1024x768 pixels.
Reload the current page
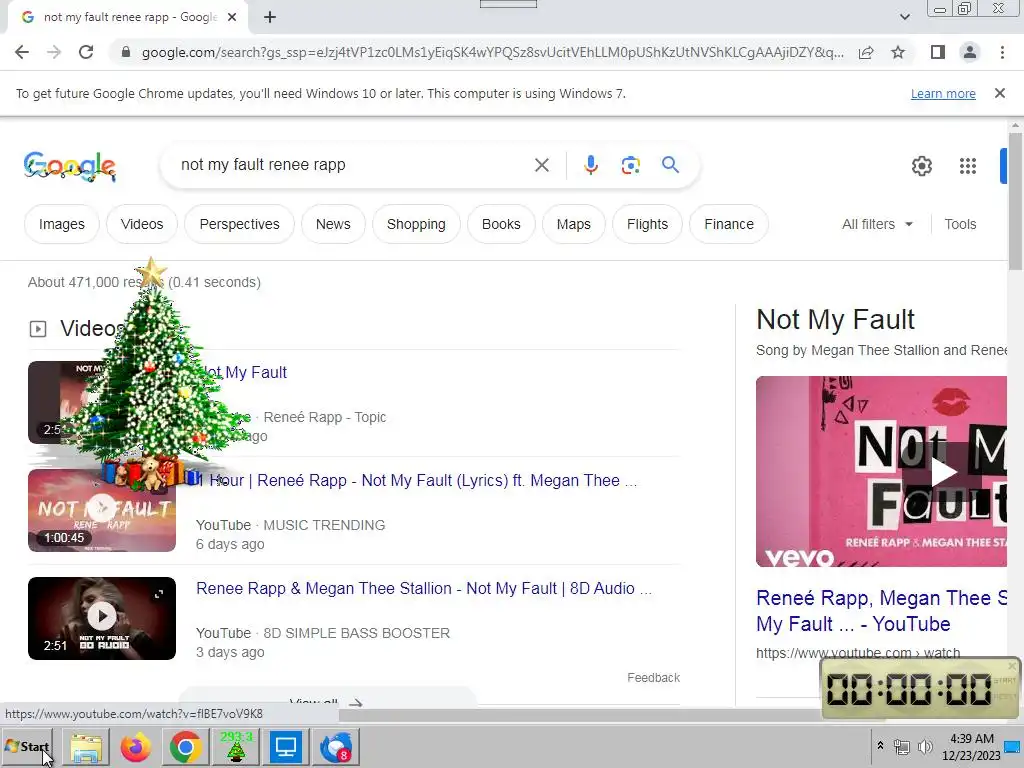[86, 52]
